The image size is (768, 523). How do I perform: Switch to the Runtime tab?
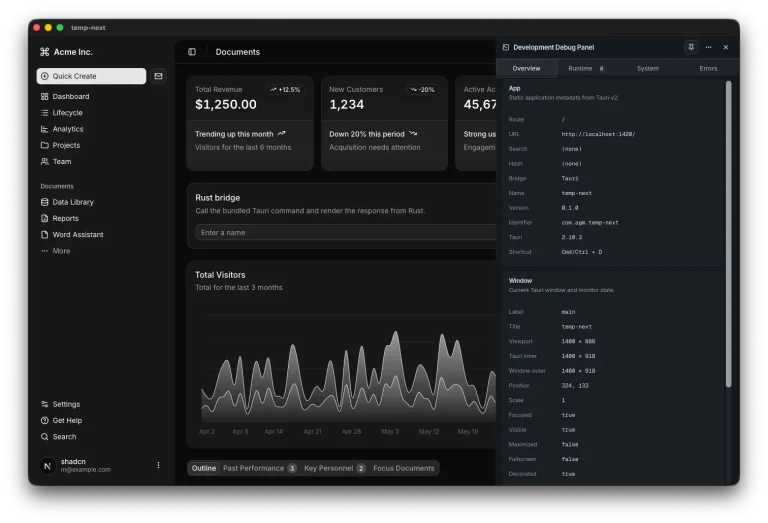point(586,69)
